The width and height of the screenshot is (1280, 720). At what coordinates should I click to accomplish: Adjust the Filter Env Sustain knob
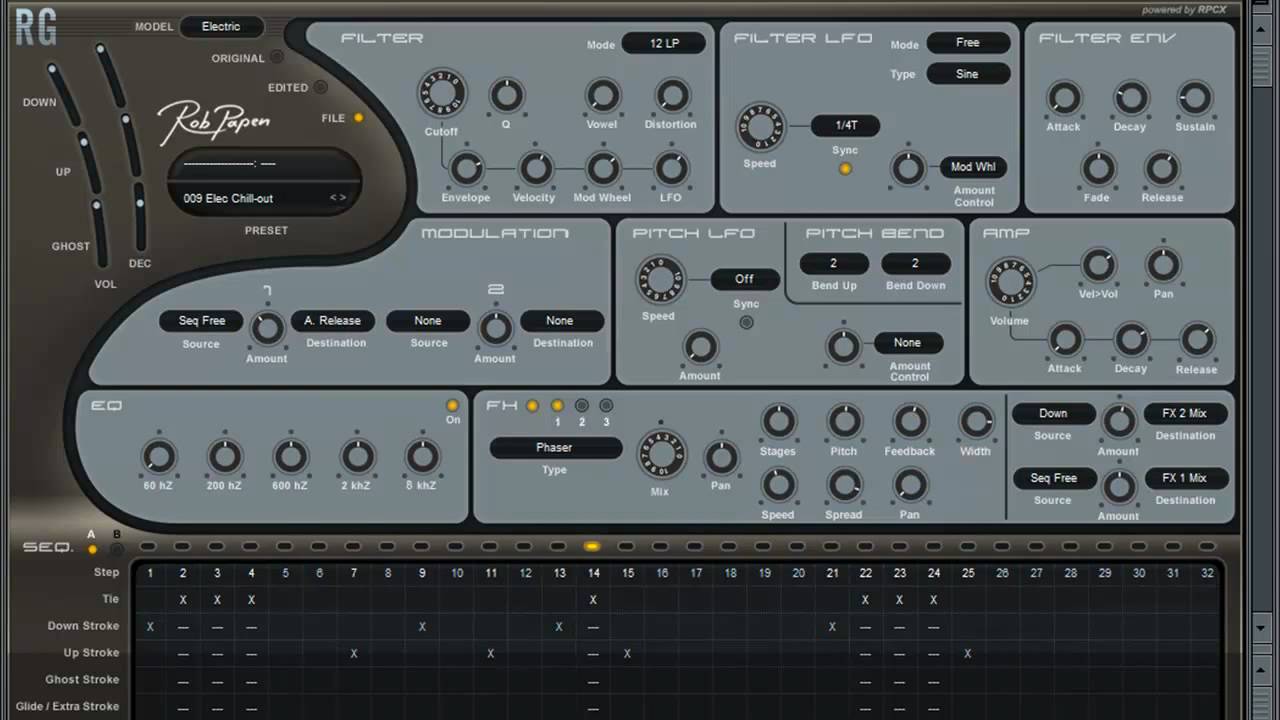click(x=1194, y=98)
